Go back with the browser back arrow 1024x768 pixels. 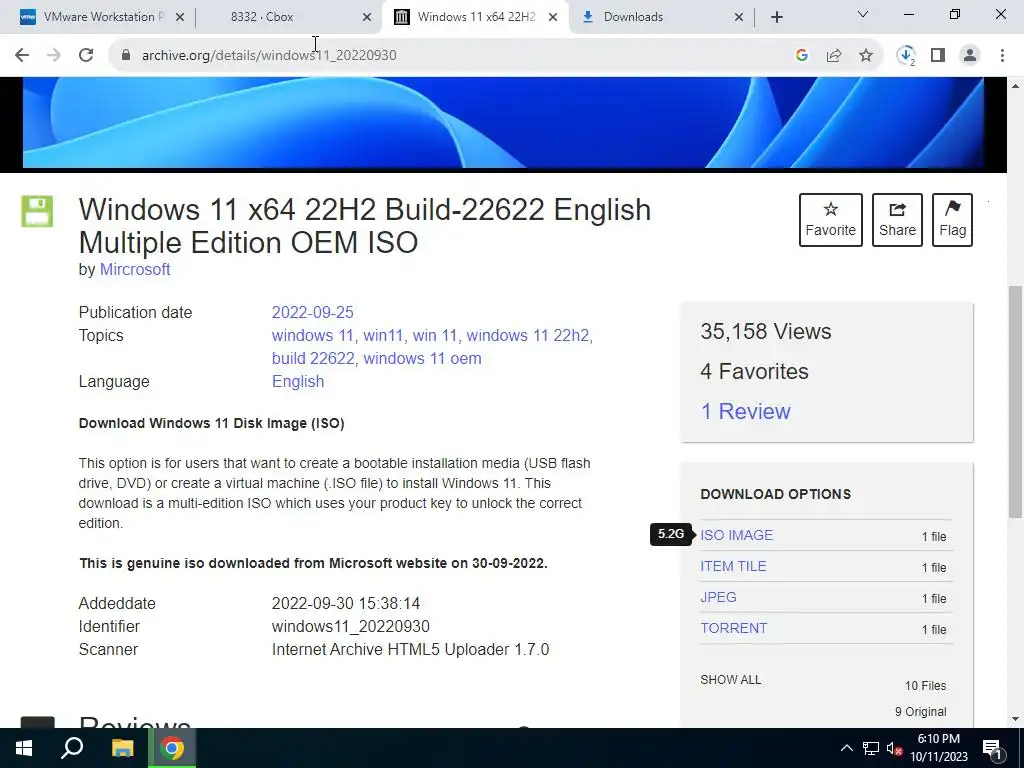click(22, 56)
